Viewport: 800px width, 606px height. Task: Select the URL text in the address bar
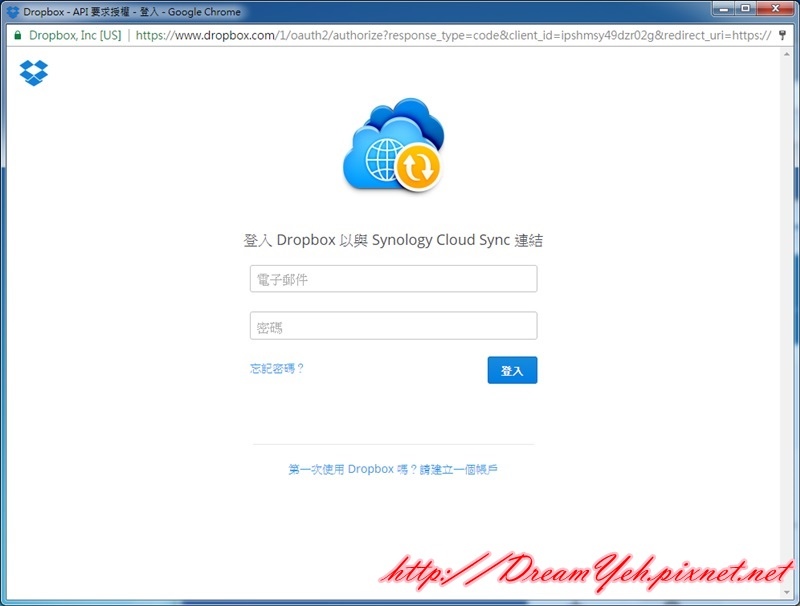[x=453, y=35]
